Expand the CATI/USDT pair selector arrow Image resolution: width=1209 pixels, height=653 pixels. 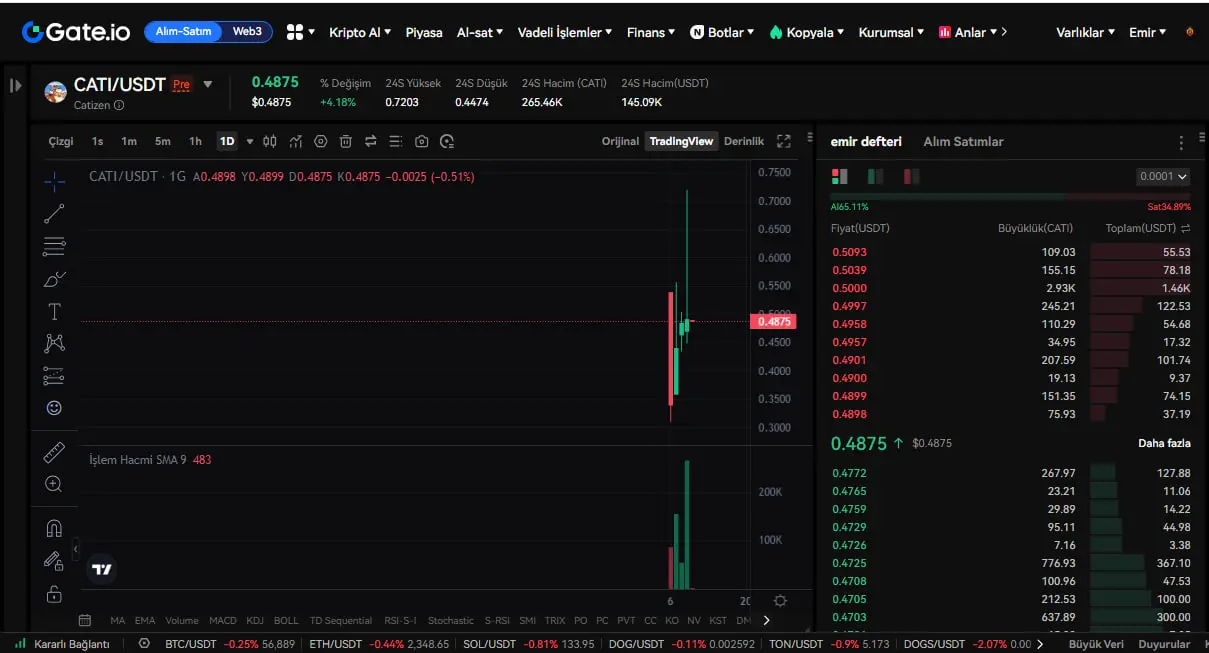click(208, 84)
